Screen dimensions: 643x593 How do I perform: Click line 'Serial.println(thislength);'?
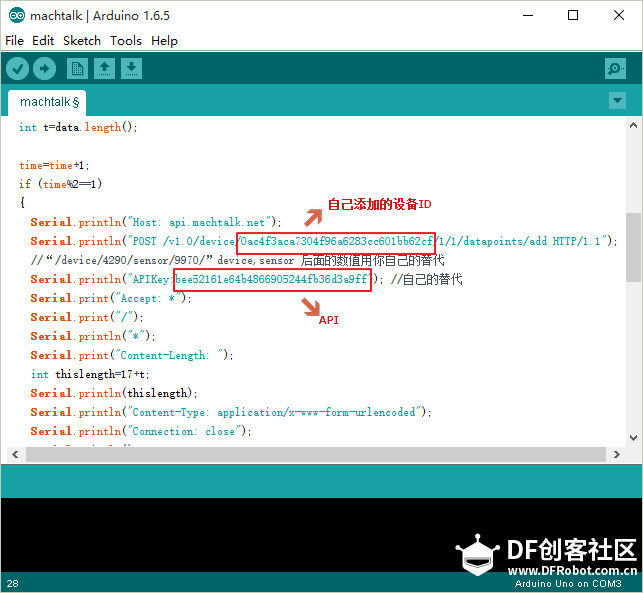click(x=114, y=393)
